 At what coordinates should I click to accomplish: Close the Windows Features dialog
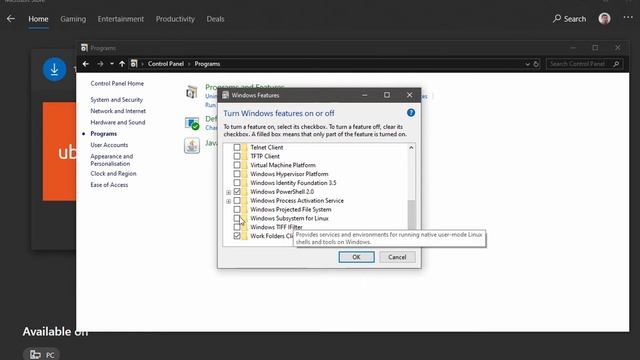(x=409, y=95)
